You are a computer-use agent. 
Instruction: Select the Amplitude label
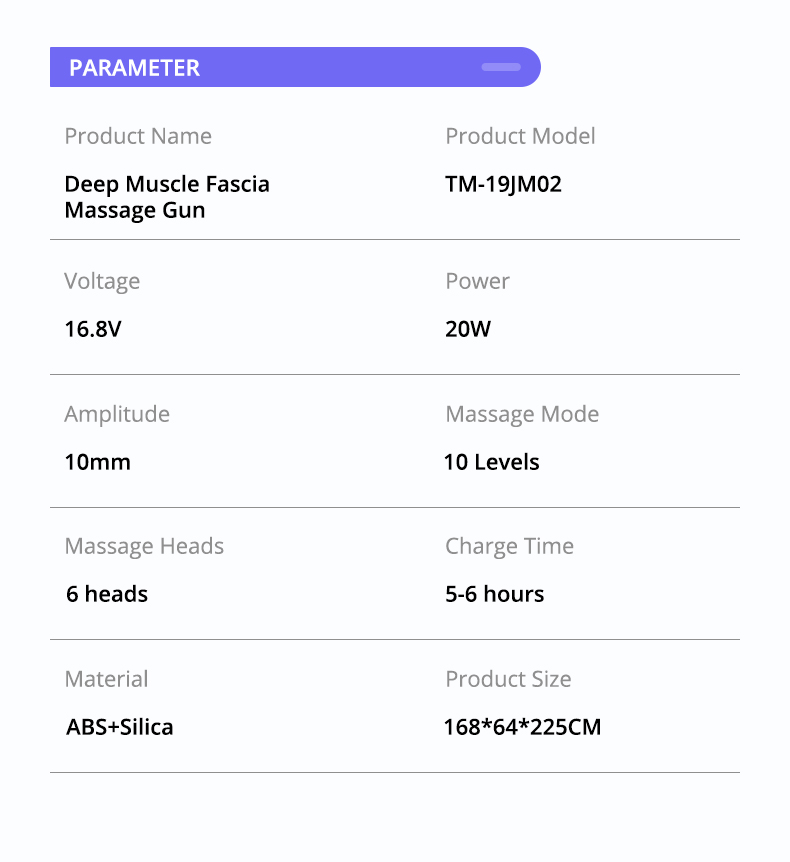tap(117, 415)
